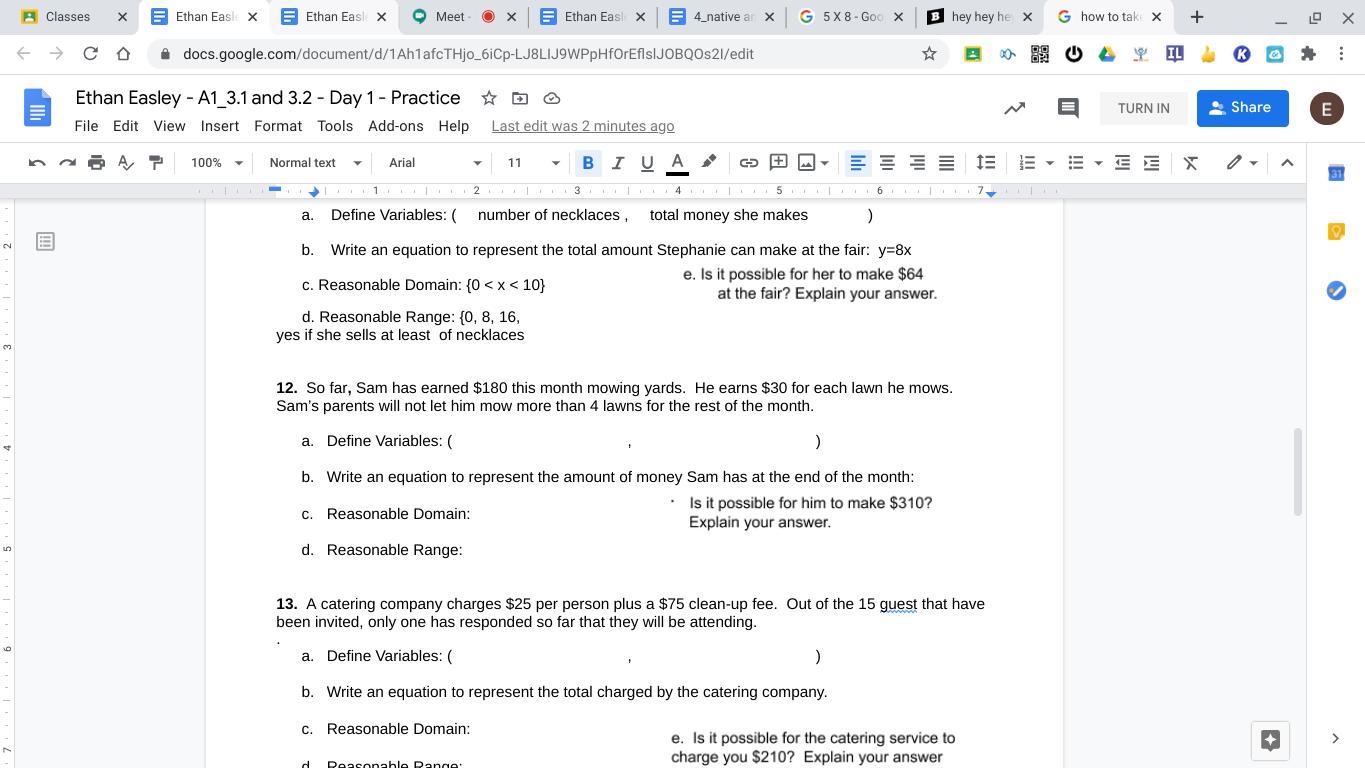Viewport: 1365px width, 768px height.
Task: Insert an image
Action: pos(806,163)
